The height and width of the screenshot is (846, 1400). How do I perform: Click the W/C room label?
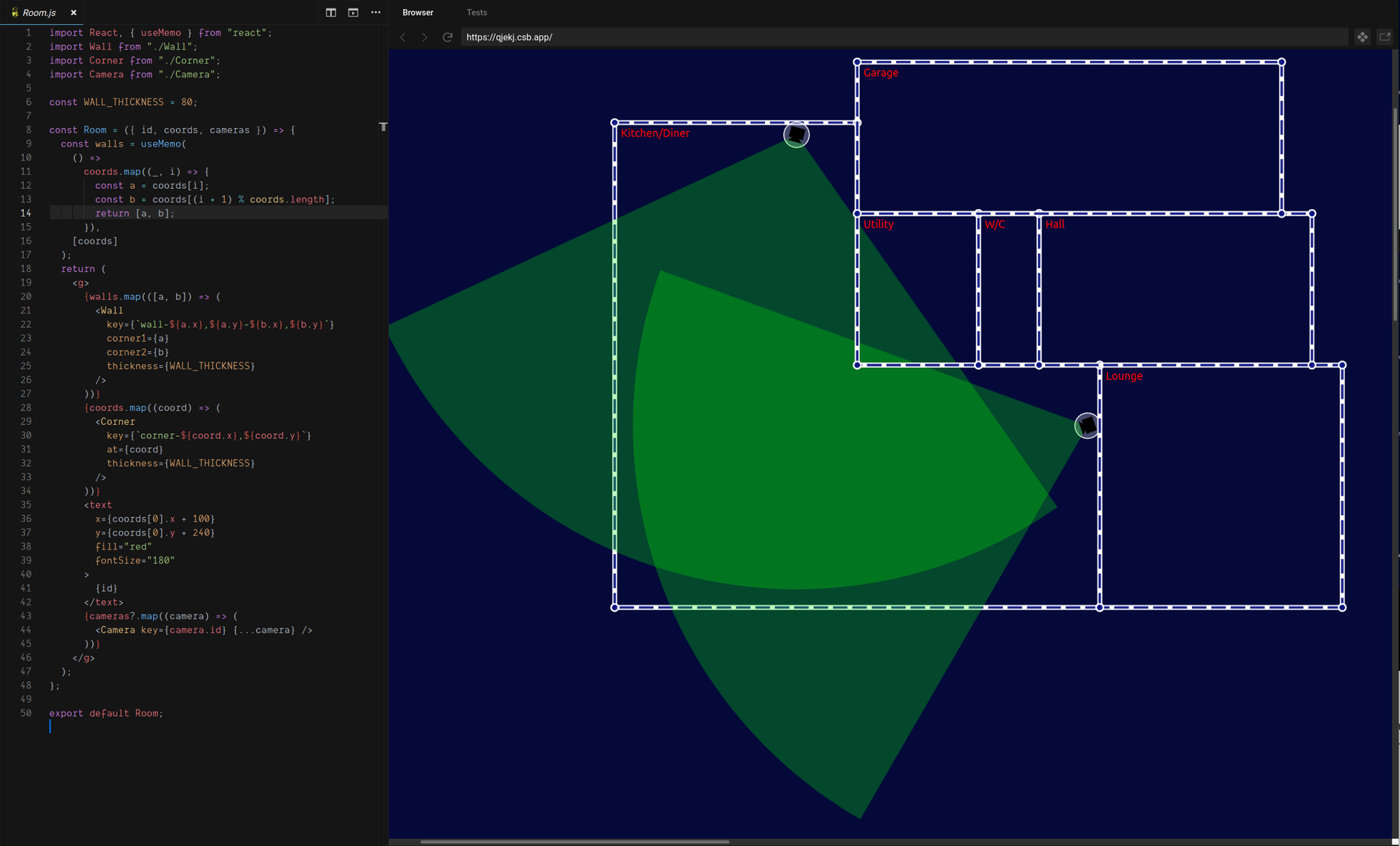pyautogui.click(x=994, y=224)
